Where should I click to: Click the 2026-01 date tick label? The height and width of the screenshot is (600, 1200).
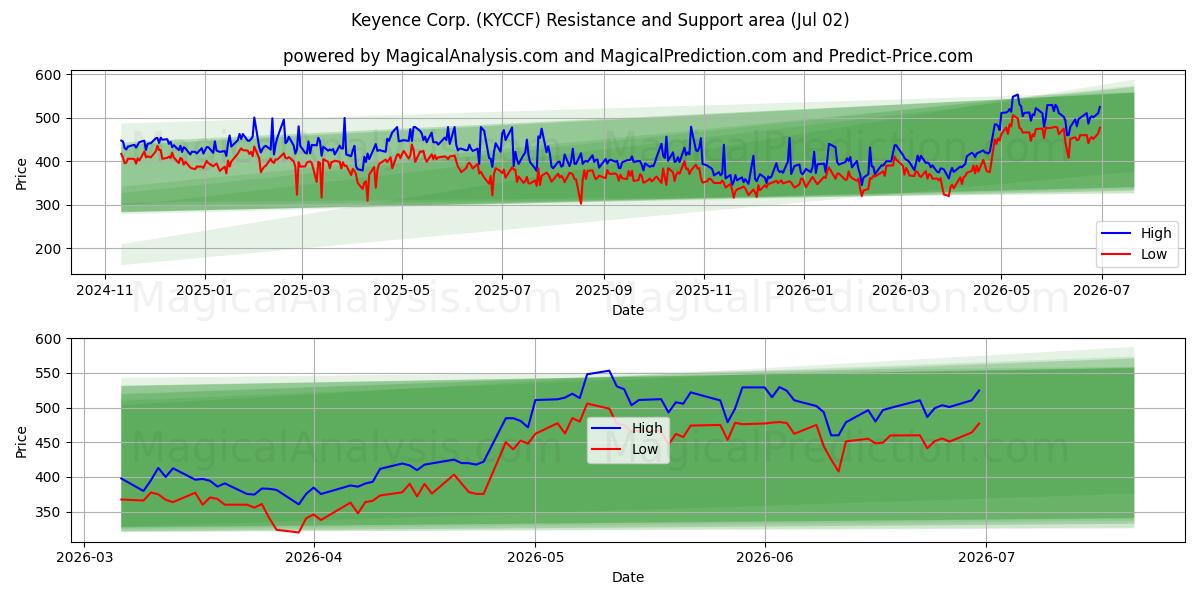pyautogui.click(x=804, y=292)
